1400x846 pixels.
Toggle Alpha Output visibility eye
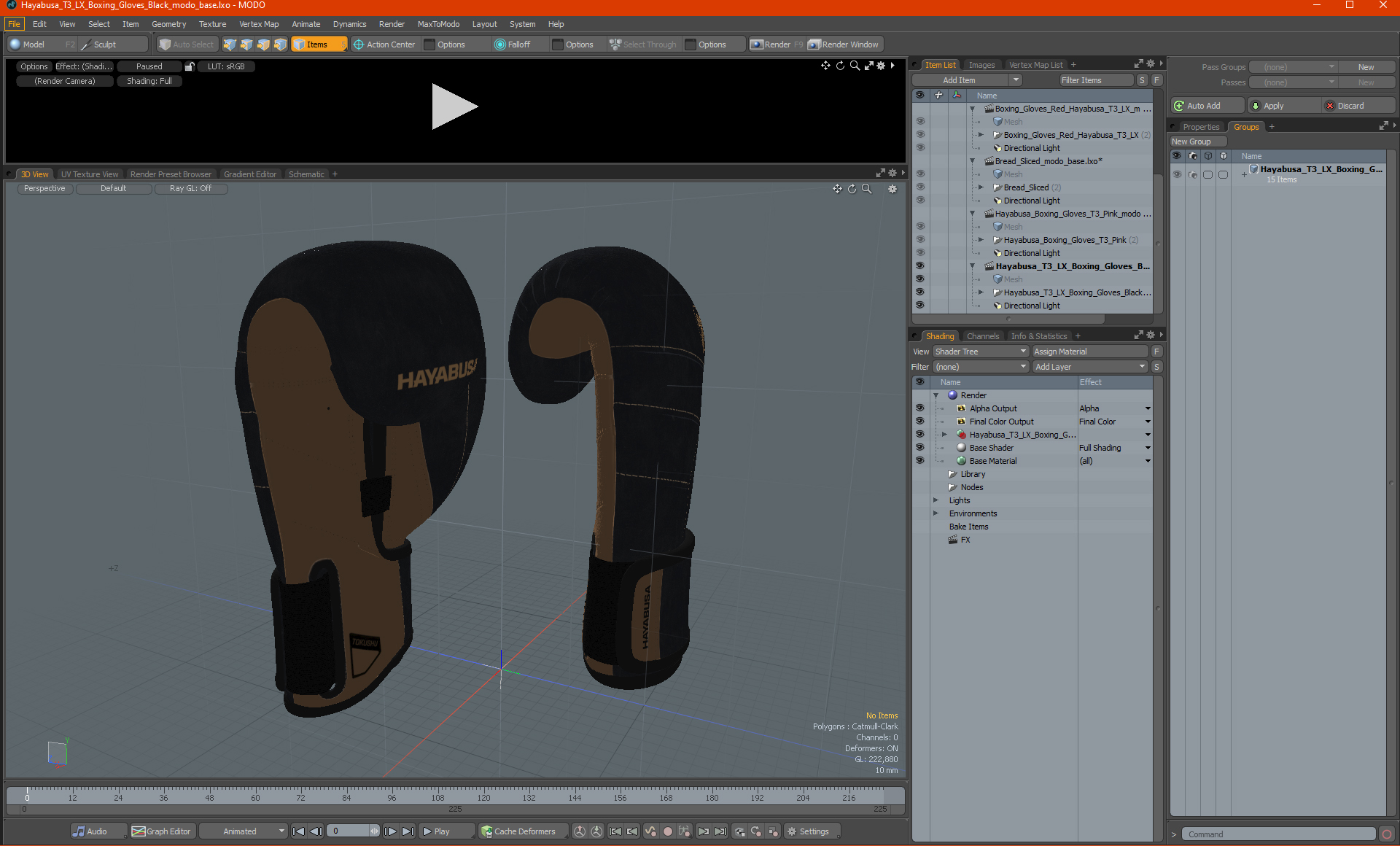(x=919, y=408)
